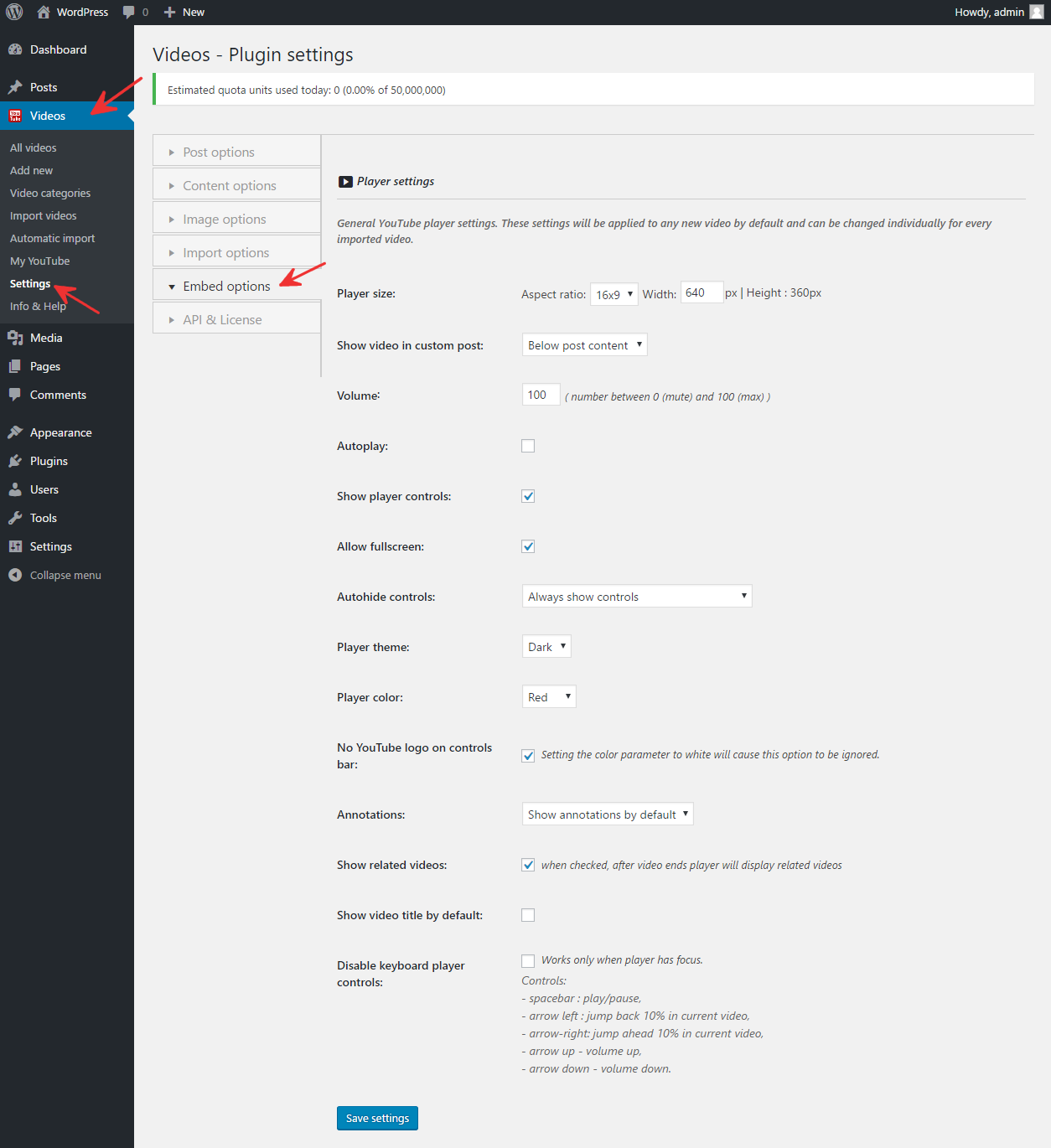Screen dimensions: 1051x1148
Task: Open the Plugins icon in sidebar
Action: tap(16, 460)
